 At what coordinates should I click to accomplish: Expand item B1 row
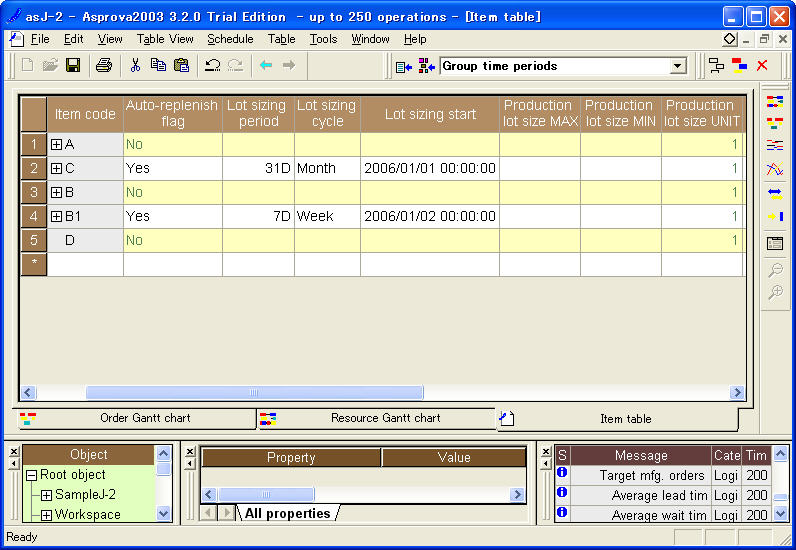click(x=56, y=217)
